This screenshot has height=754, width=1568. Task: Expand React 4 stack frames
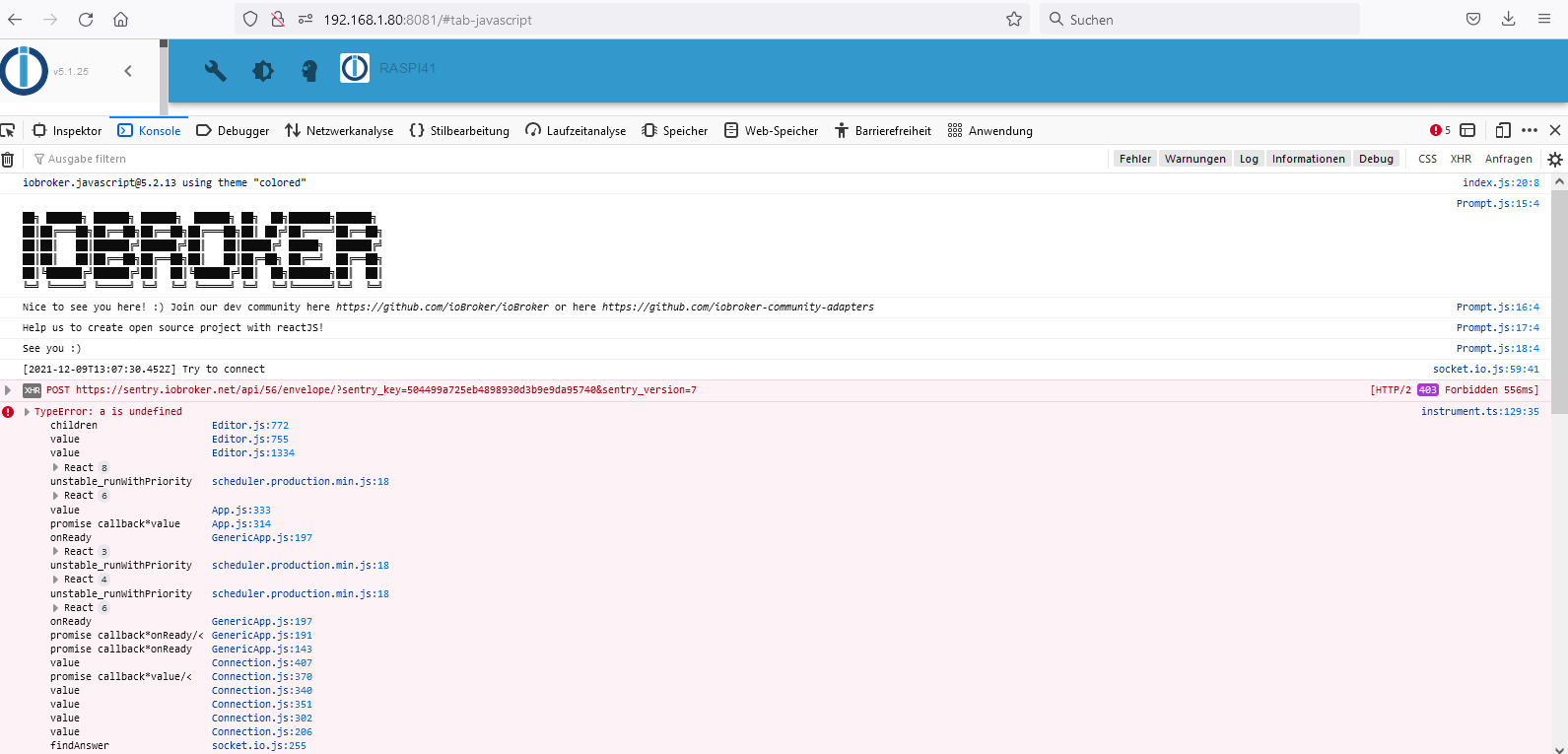56,580
